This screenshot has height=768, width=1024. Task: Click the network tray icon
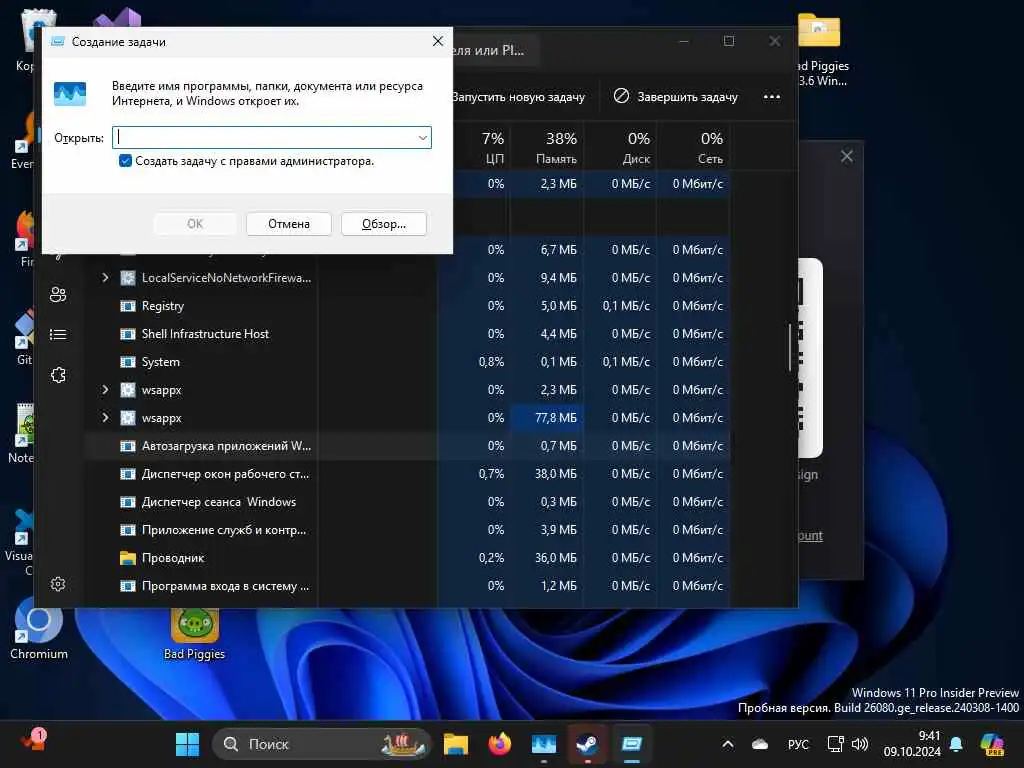(x=836, y=744)
